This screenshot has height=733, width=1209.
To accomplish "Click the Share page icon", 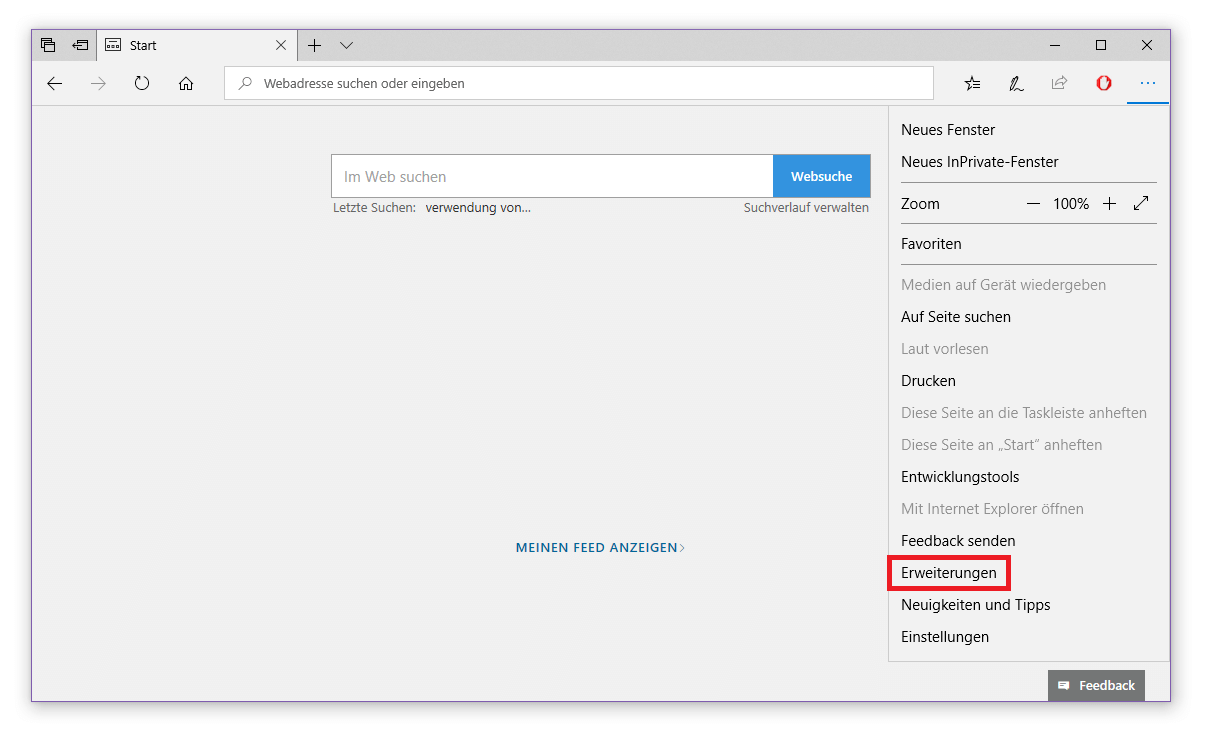I will [1059, 84].
